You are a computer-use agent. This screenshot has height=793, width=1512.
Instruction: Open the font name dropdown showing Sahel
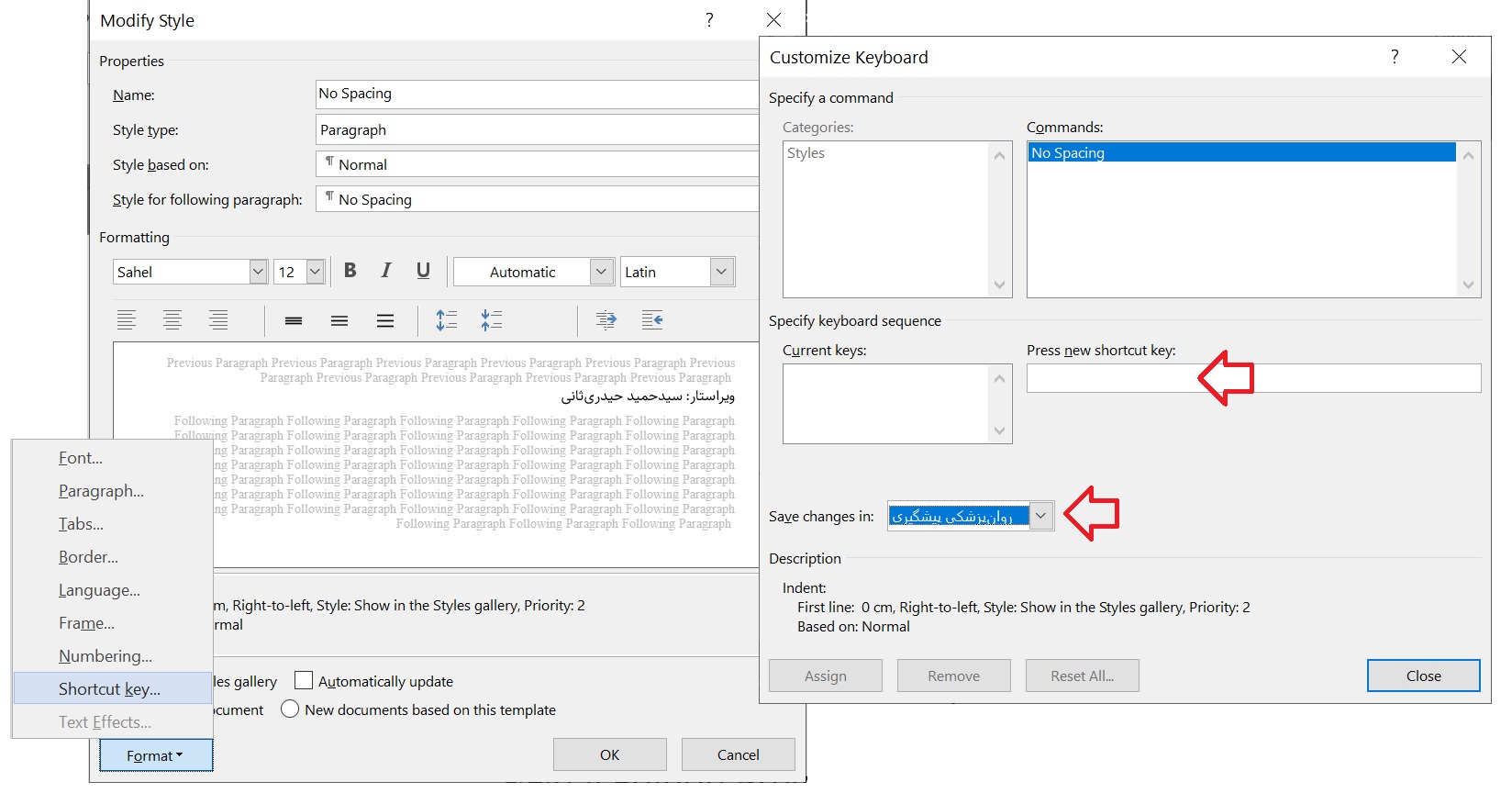coord(258,272)
